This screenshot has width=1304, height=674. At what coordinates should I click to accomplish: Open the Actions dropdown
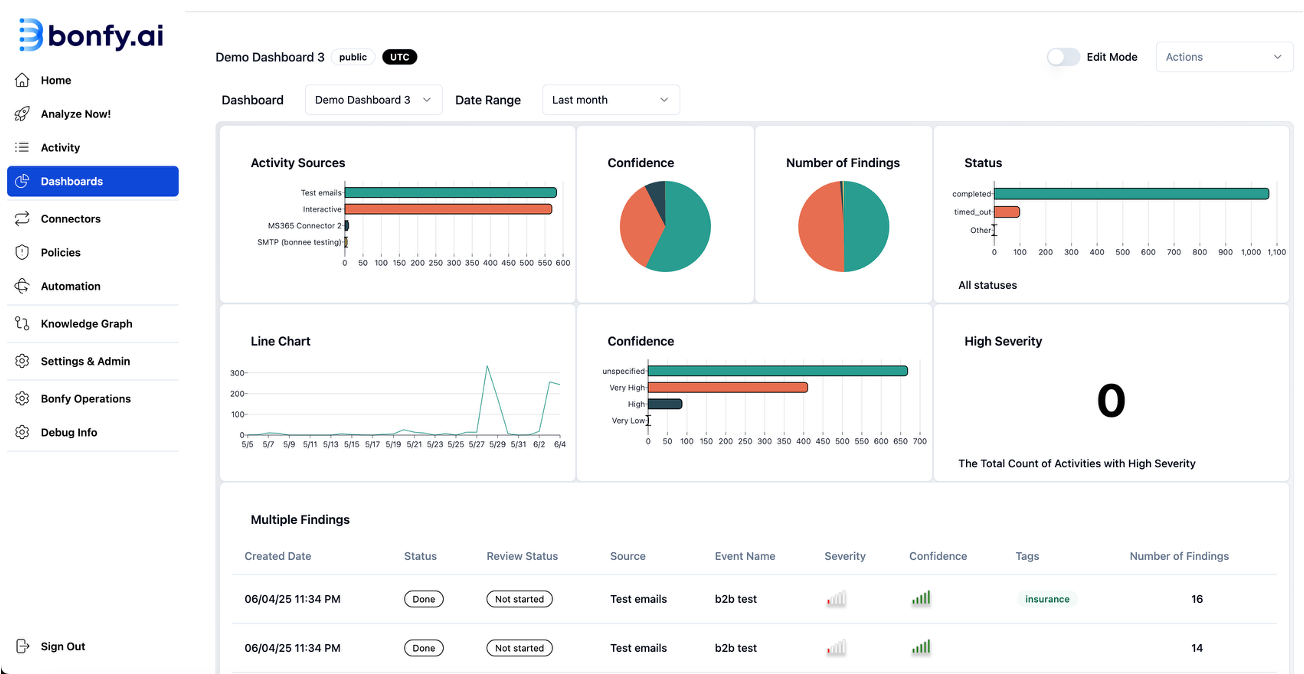pyautogui.click(x=1223, y=57)
